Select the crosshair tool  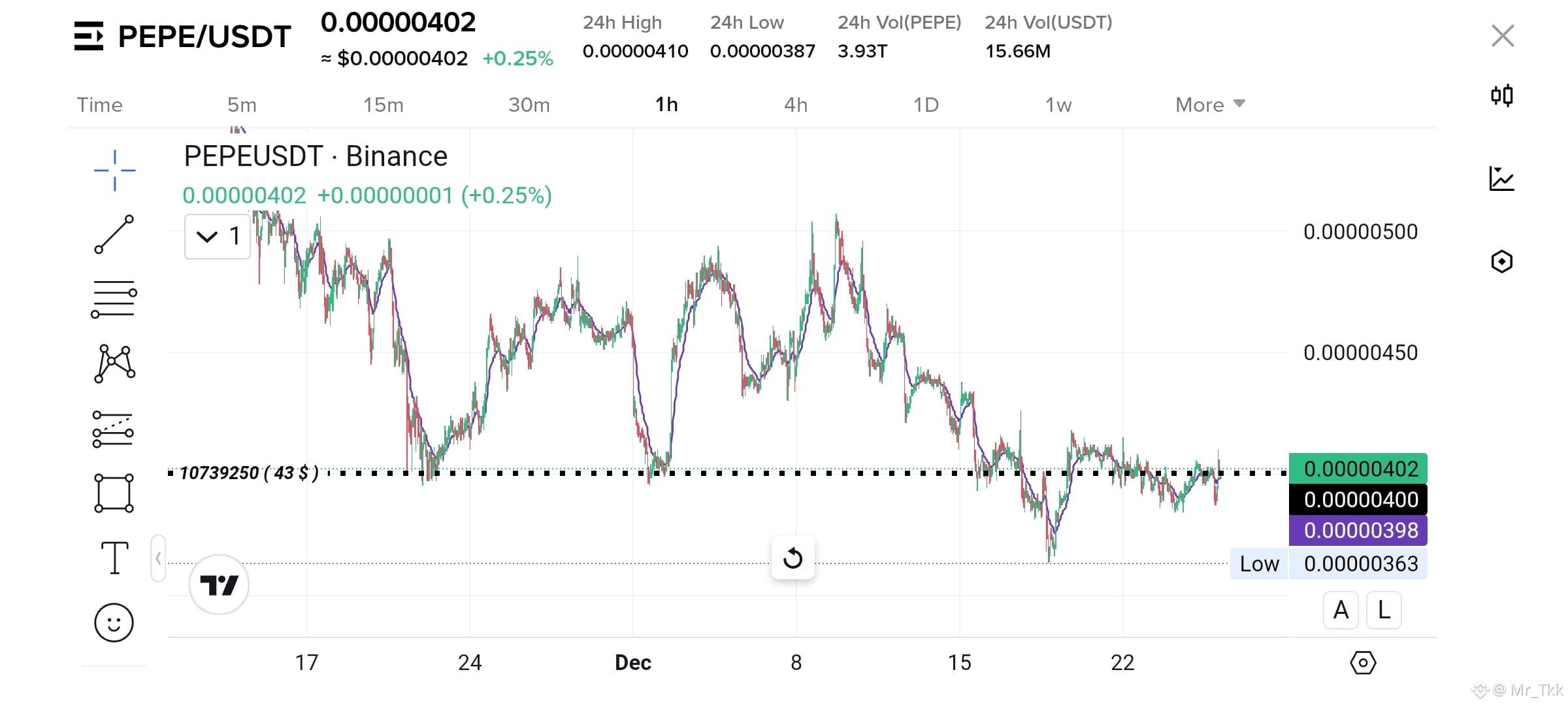coord(114,169)
